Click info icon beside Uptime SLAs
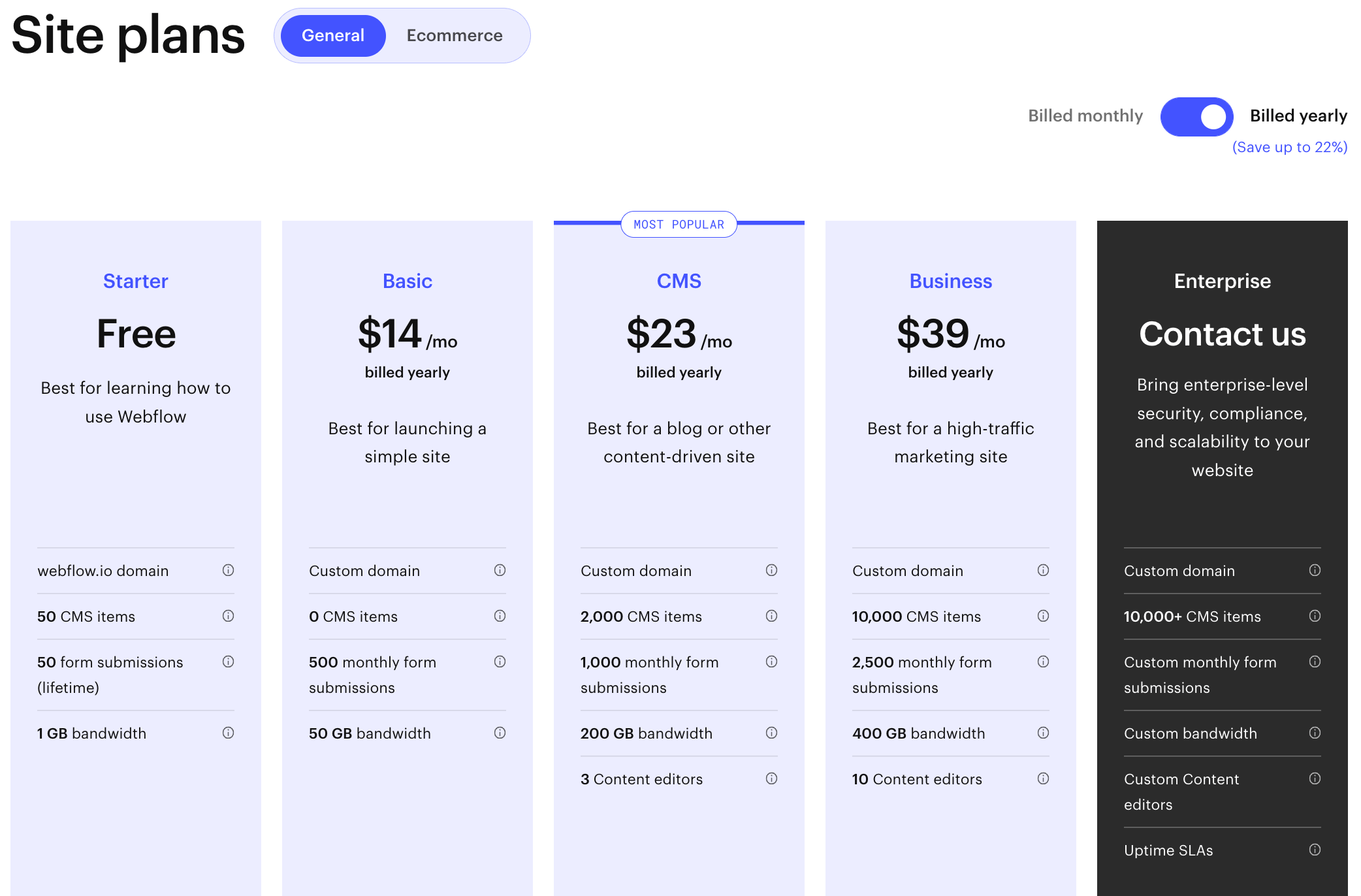 pos(1315,850)
